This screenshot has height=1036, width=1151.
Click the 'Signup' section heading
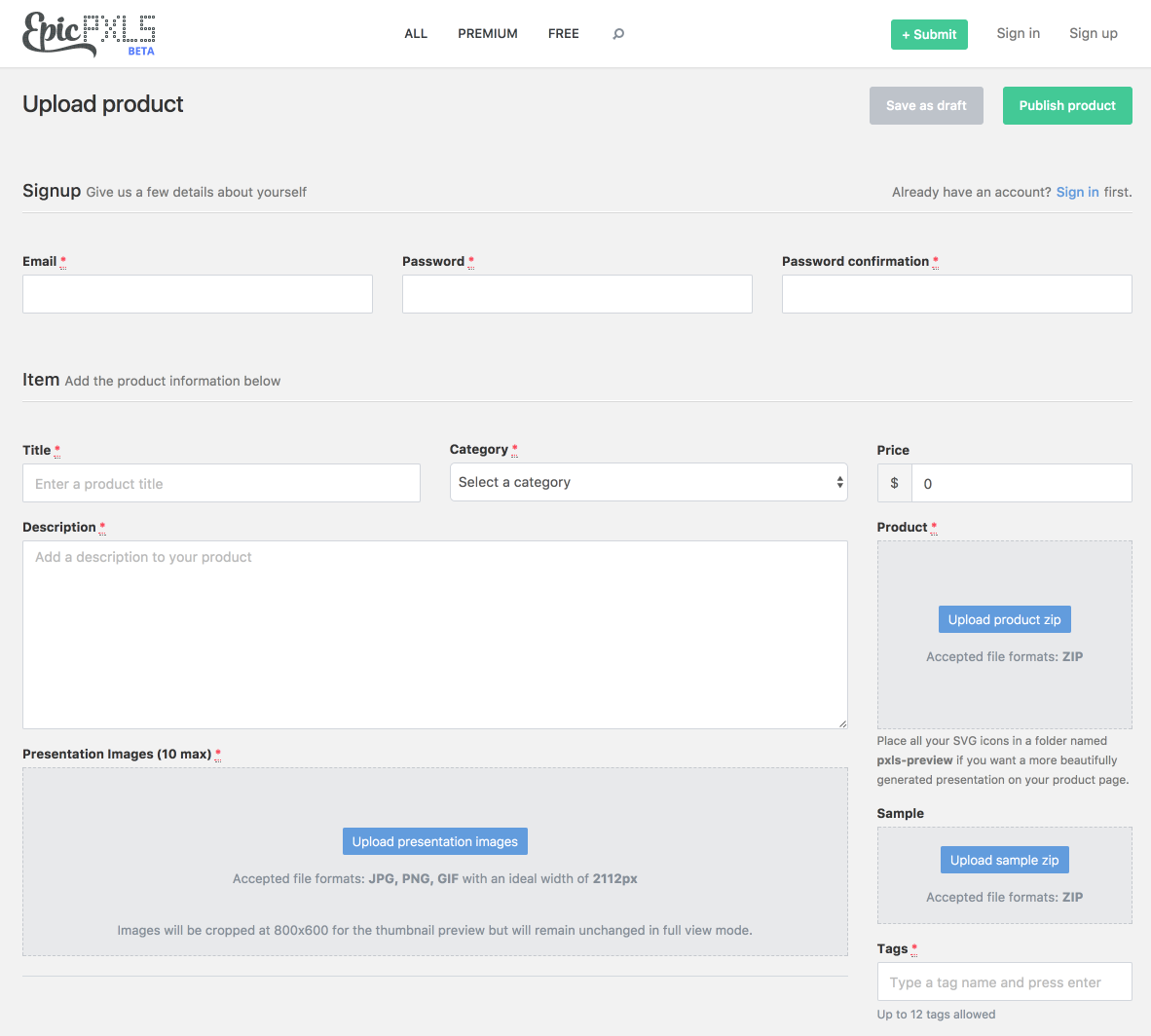click(52, 191)
